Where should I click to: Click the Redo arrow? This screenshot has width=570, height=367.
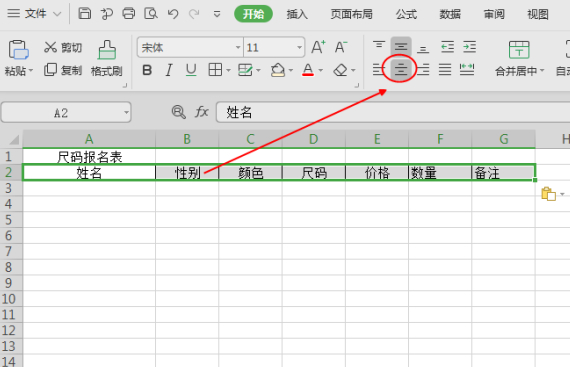click(x=194, y=14)
